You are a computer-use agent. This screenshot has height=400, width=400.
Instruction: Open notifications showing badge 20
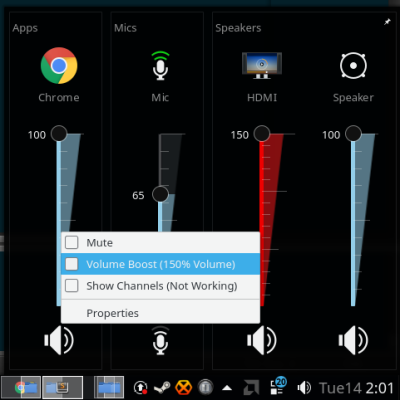coord(278,386)
